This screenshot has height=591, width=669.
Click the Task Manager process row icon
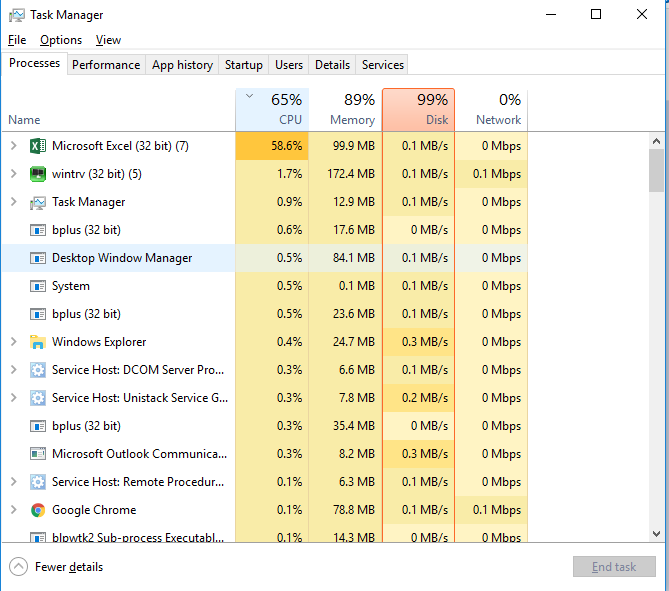tap(38, 202)
